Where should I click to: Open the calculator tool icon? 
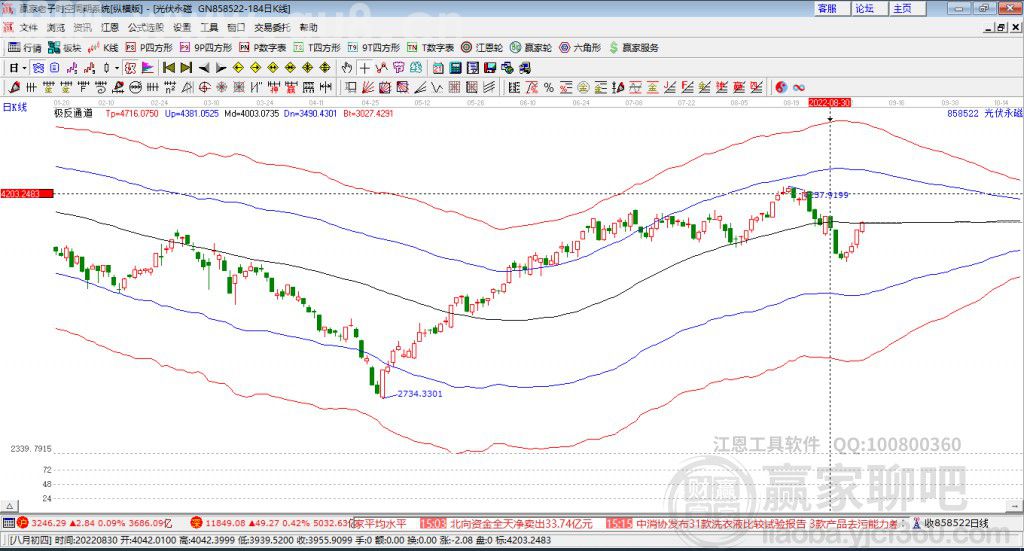click(x=455, y=68)
